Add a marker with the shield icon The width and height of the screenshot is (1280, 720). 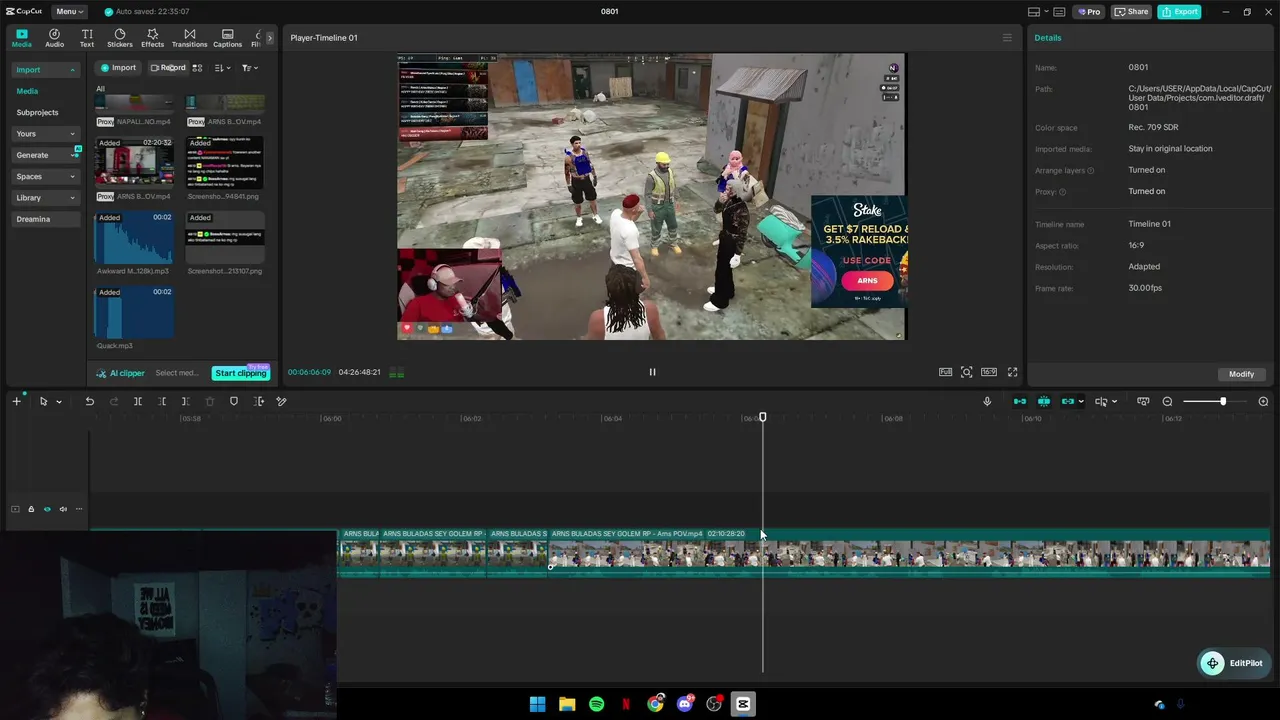[x=234, y=401]
